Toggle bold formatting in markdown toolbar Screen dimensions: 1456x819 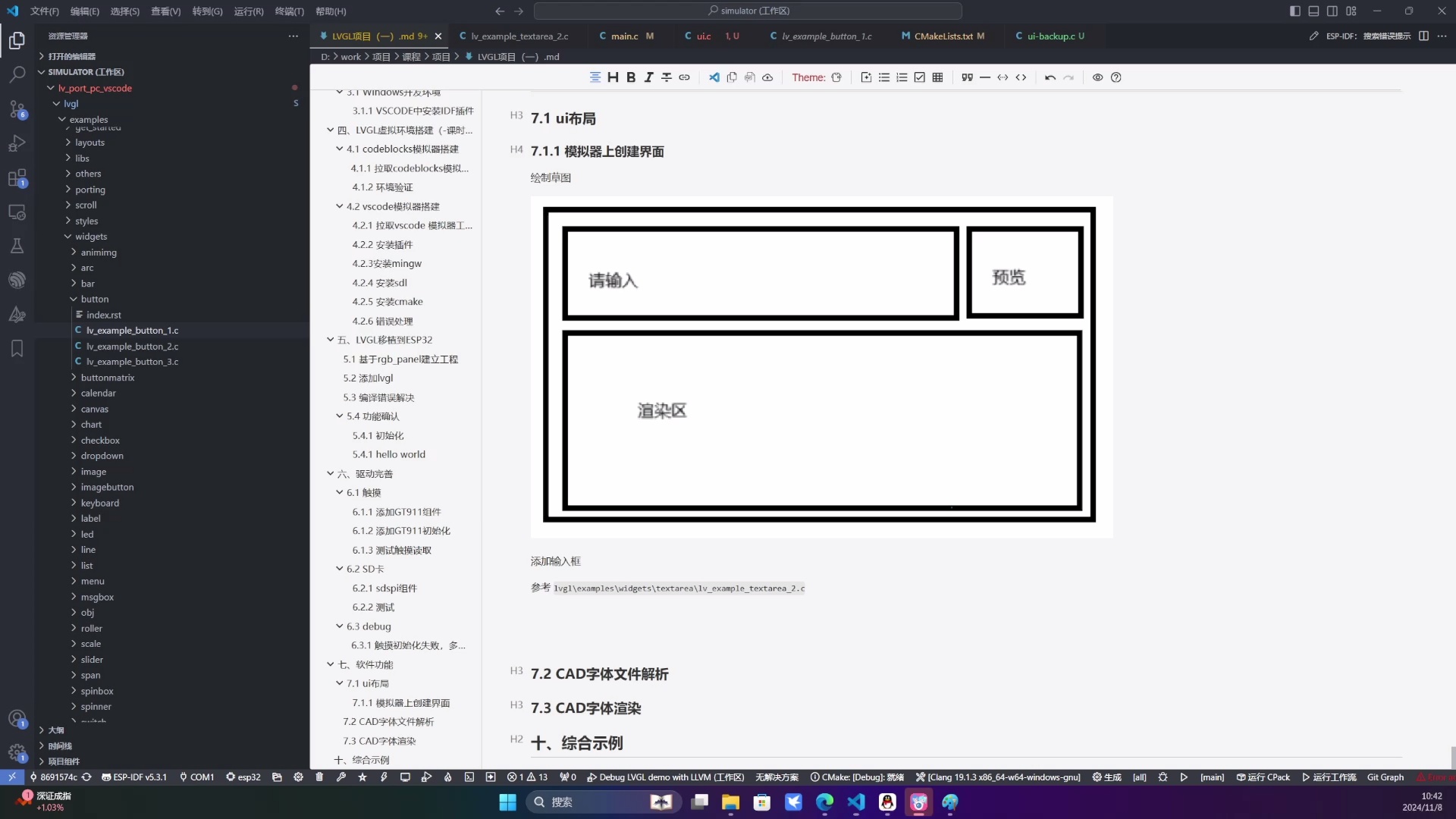[x=631, y=77]
